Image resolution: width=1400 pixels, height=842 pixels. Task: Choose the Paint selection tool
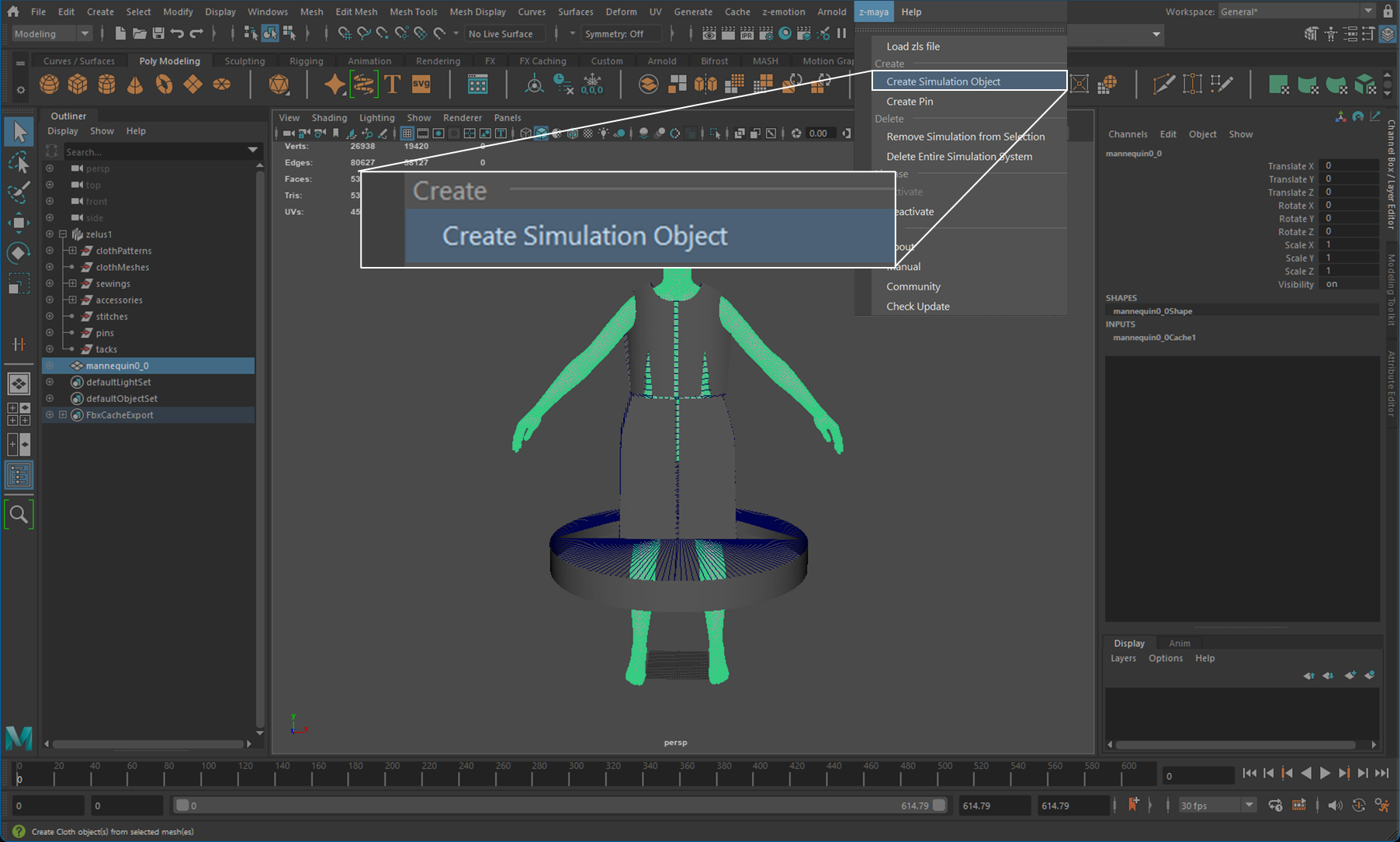pyautogui.click(x=19, y=192)
